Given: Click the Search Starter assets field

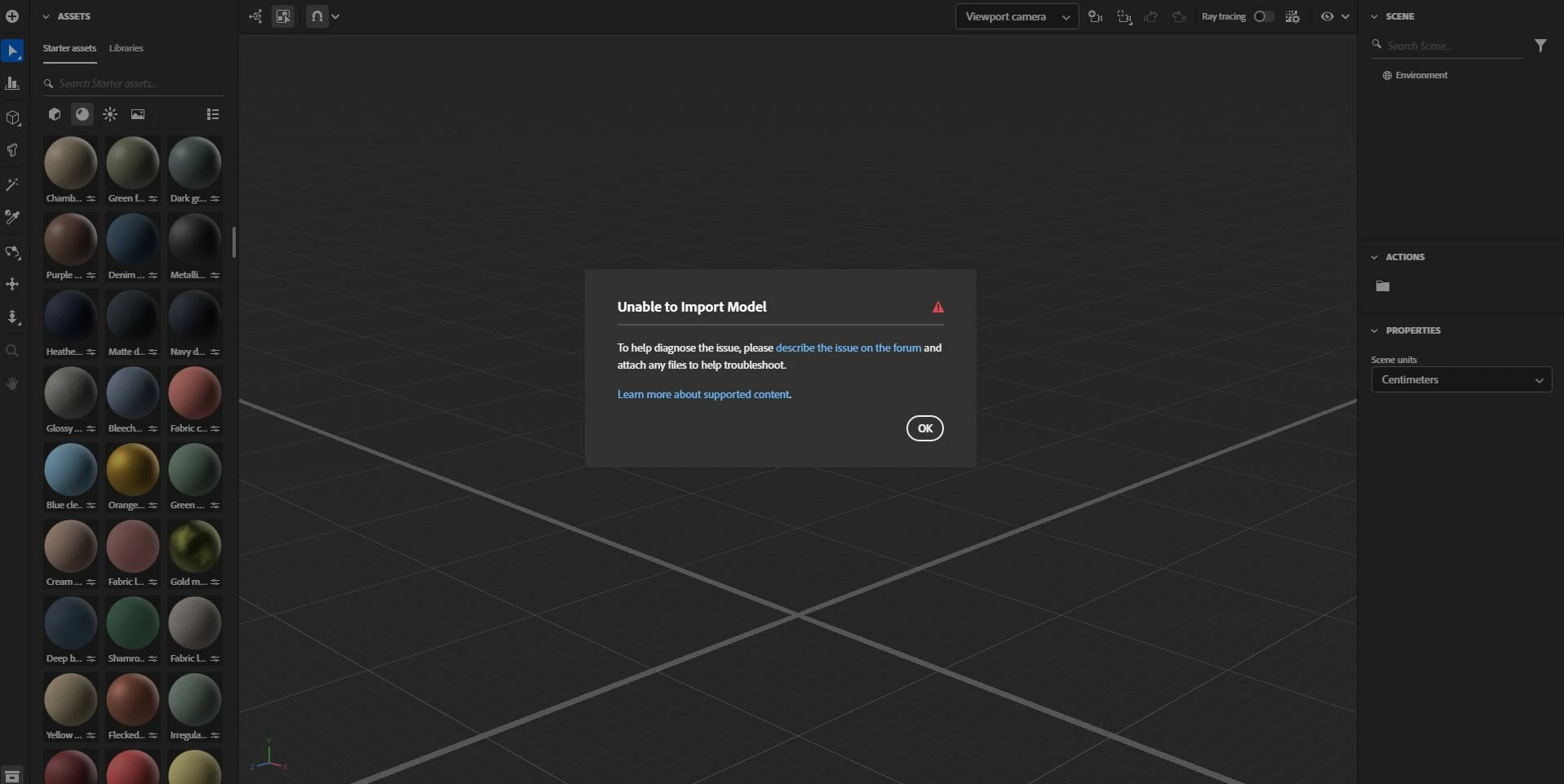Looking at the screenshot, I should pos(134,83).
